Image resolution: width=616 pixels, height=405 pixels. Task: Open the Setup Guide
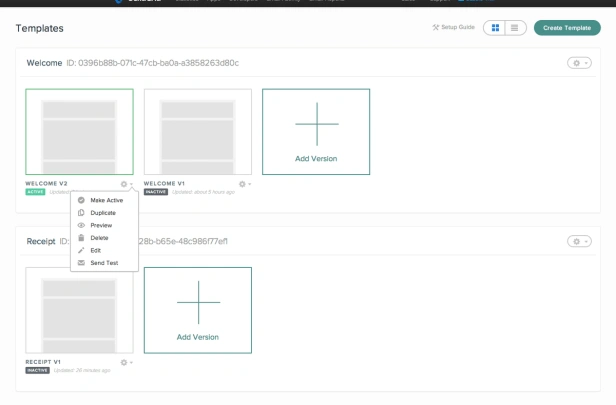point(454,27)
